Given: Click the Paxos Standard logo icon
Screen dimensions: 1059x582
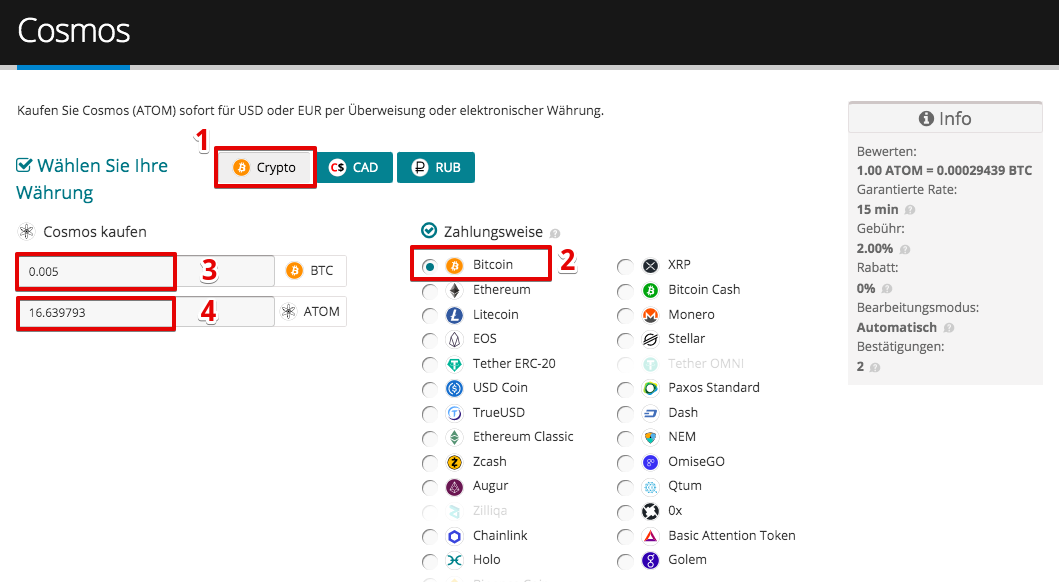Looking at the screenshot, I should (650, 388).
